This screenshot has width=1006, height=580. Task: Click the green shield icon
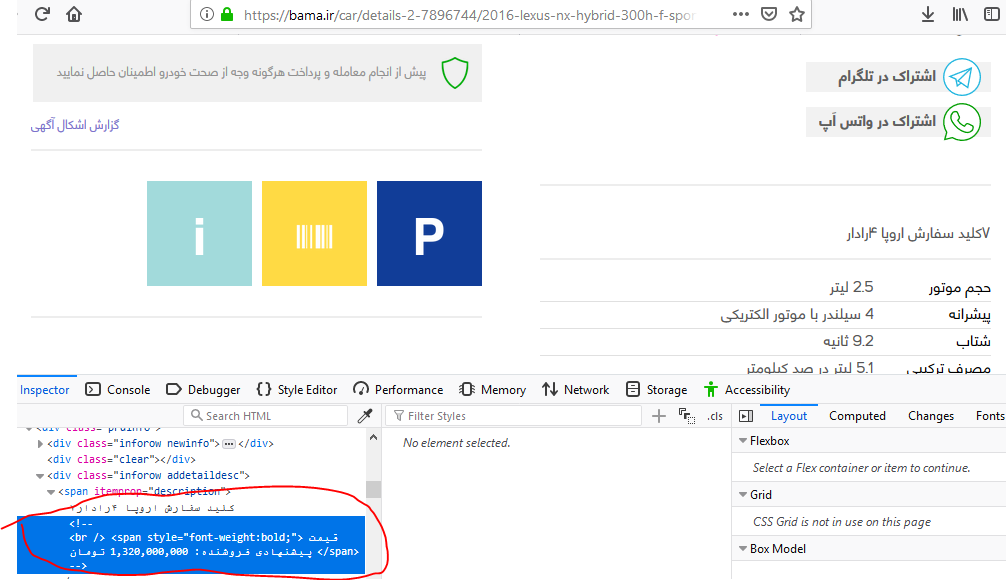[x=455, y=72]
